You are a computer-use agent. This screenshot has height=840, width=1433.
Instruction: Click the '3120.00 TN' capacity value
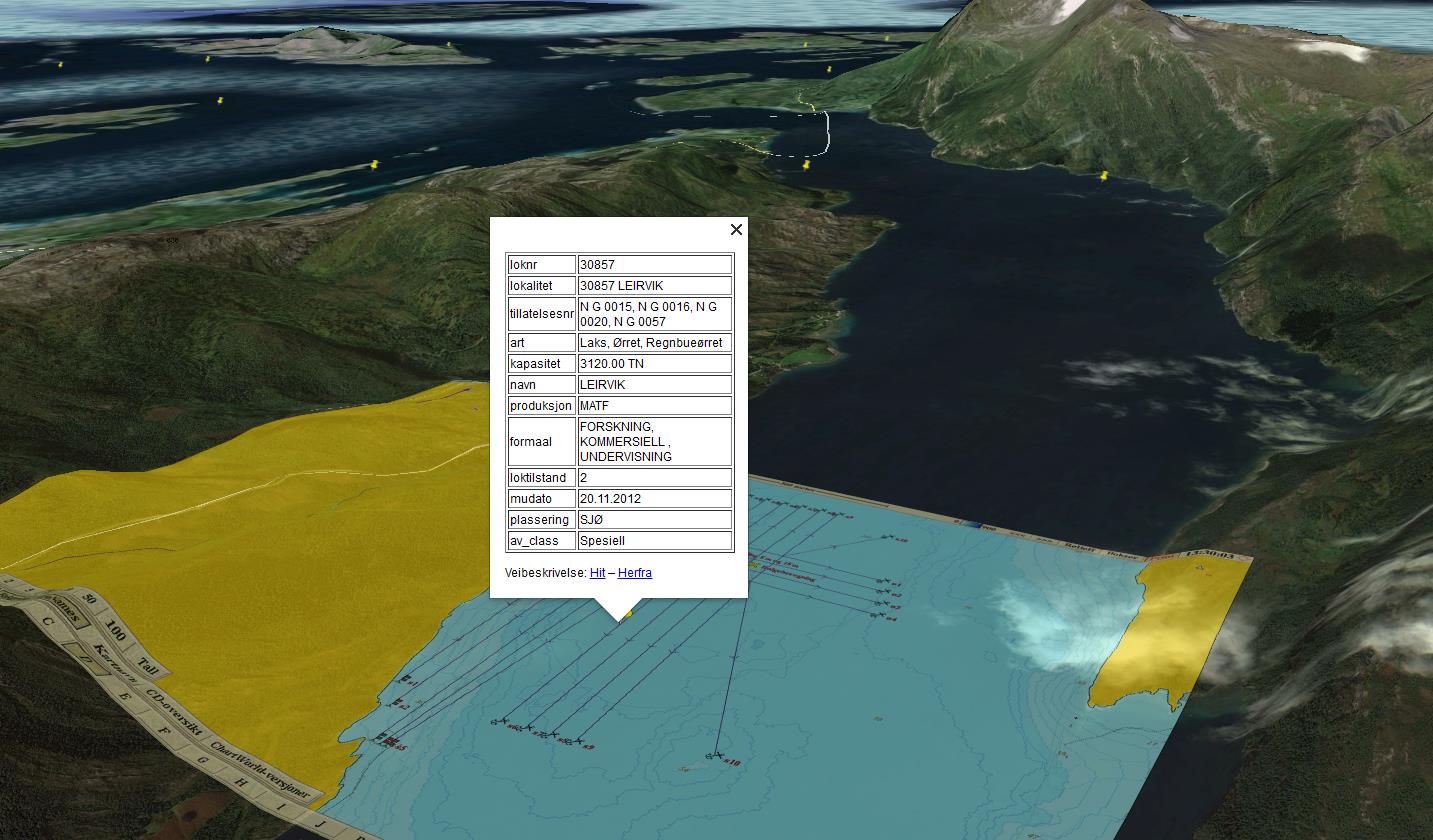[655, 364]
